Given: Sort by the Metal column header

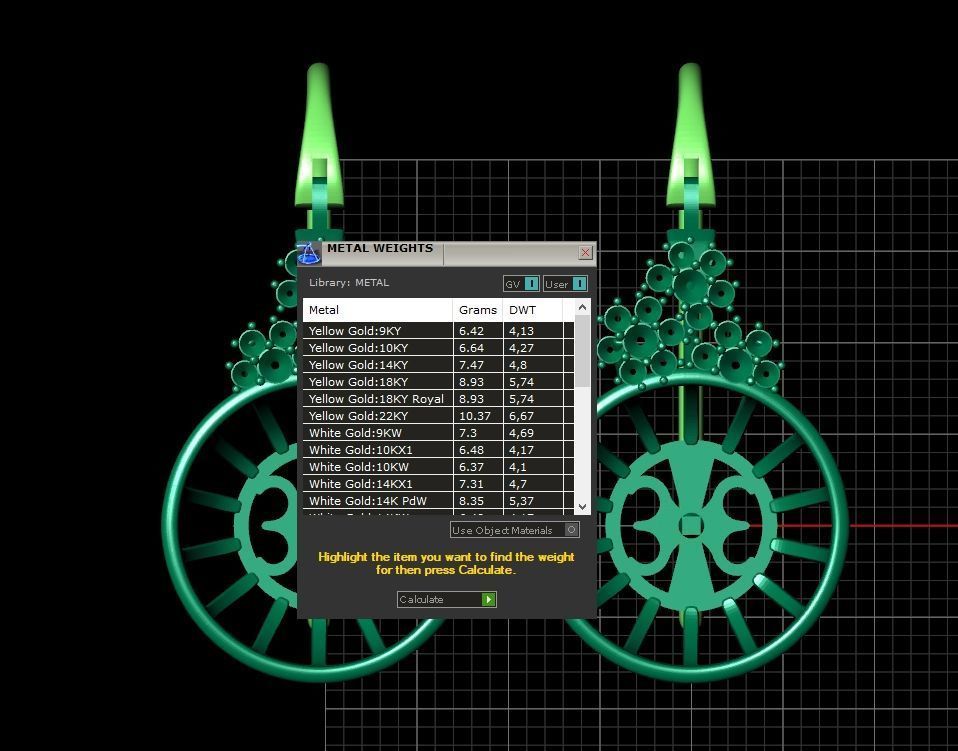Looking at the screenshot, I should pos(378,310).
